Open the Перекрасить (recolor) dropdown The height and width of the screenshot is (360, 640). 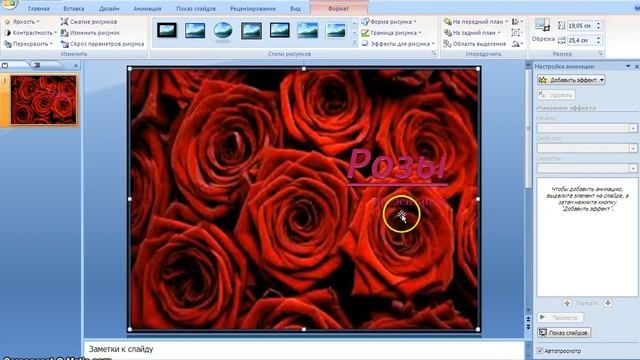click(x=29, y=44)
